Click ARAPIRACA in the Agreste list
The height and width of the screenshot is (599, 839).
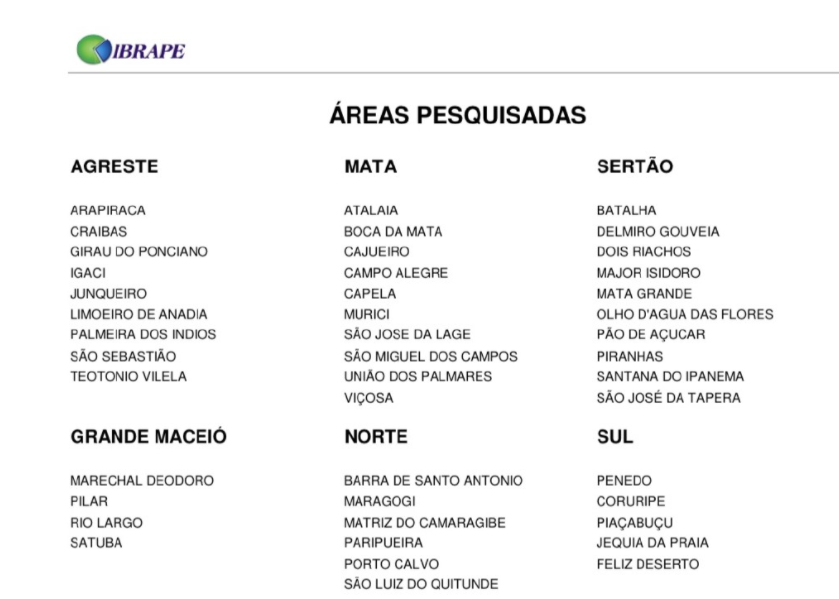[x=108, y=210]
